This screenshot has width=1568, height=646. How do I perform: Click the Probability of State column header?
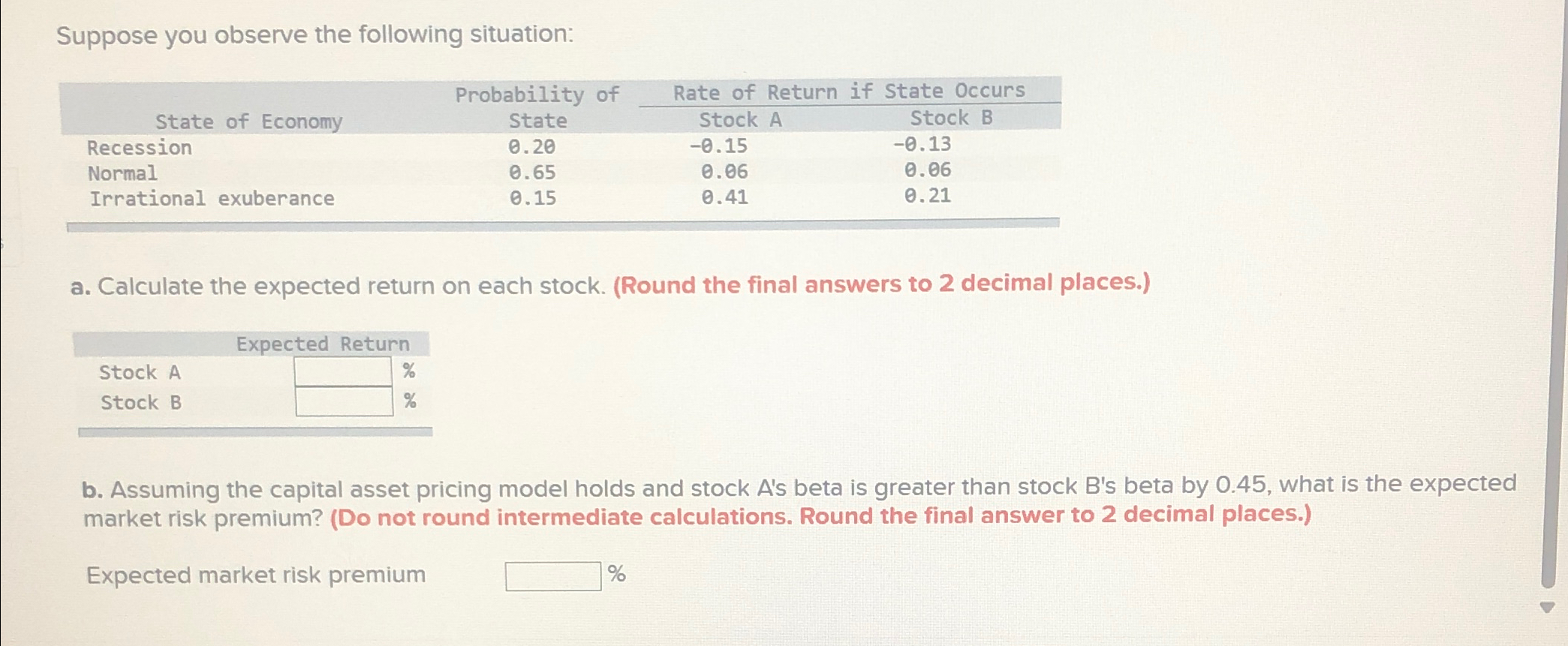point(537,105)
